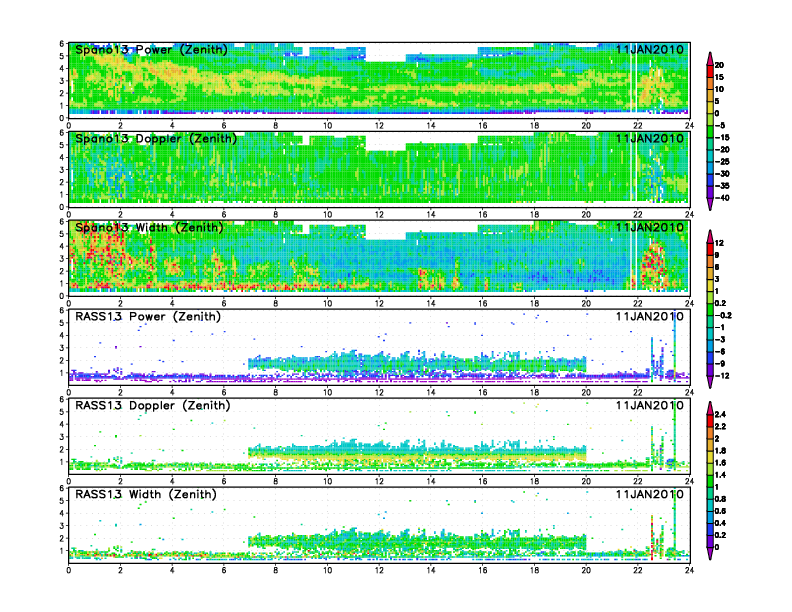The height and width of the screenshot is (612, 792).
Task: Click the "12" label on the middle colorbar
Action: 719,243
